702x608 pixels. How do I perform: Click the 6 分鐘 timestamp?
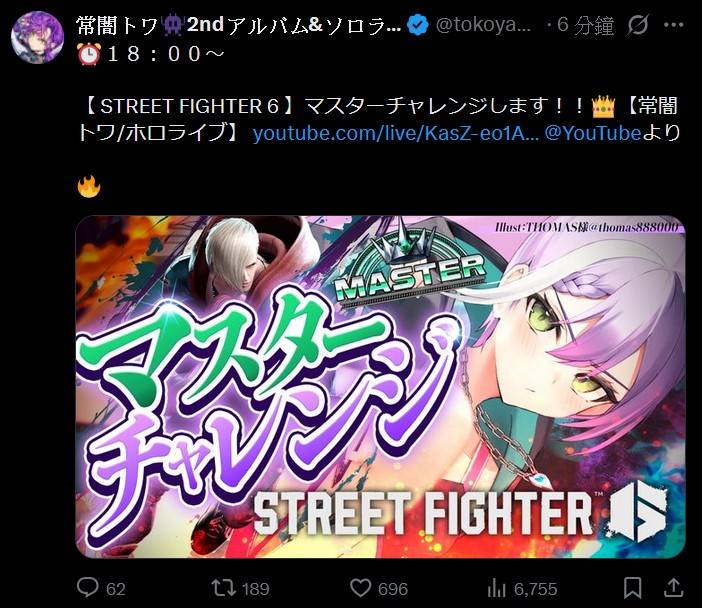coord(585,26)
